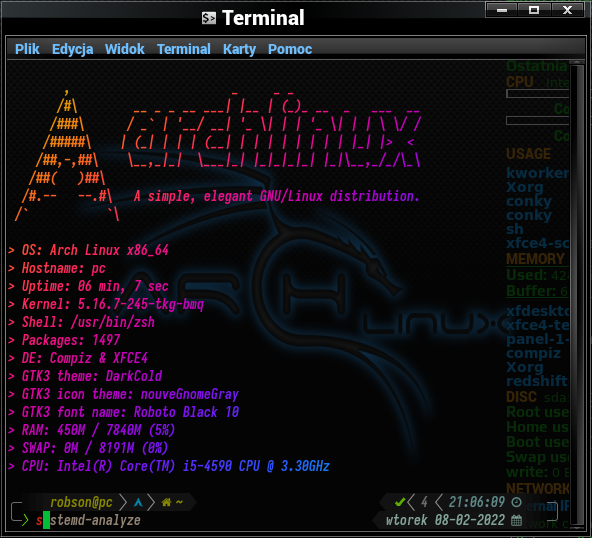Click the time text 21:06:09
This screenshot has width=592, height=538.
click(476, 502)
